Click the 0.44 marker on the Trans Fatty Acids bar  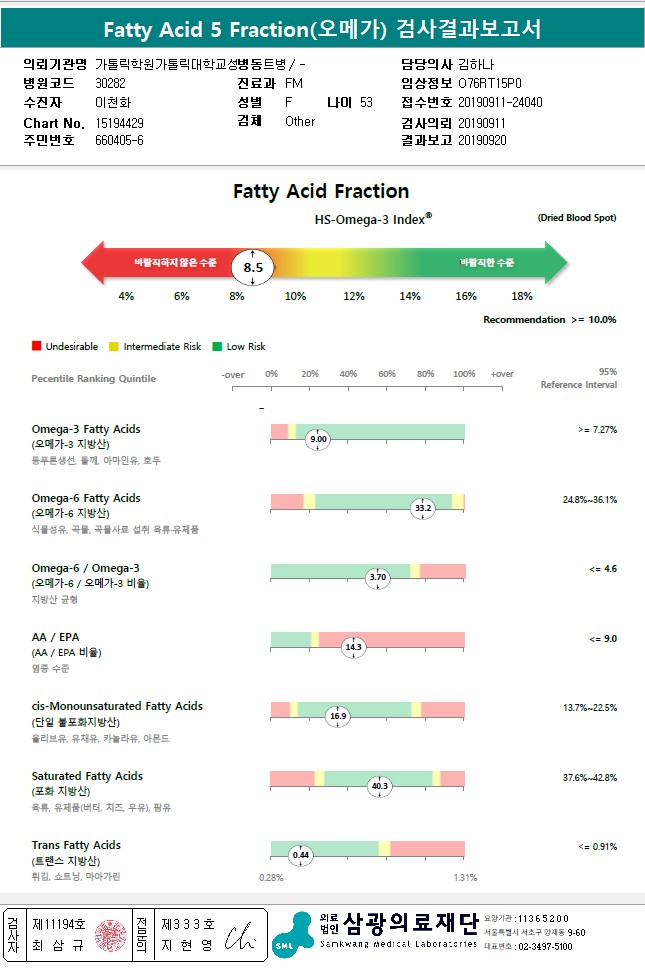pos(300,855)
